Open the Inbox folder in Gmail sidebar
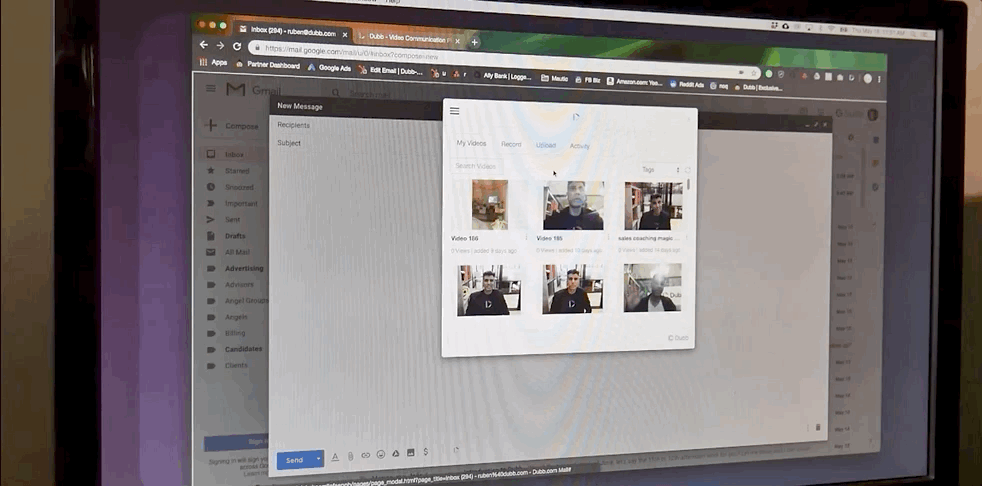The width and height of the screenshot is (982, 486). point(235,154)
